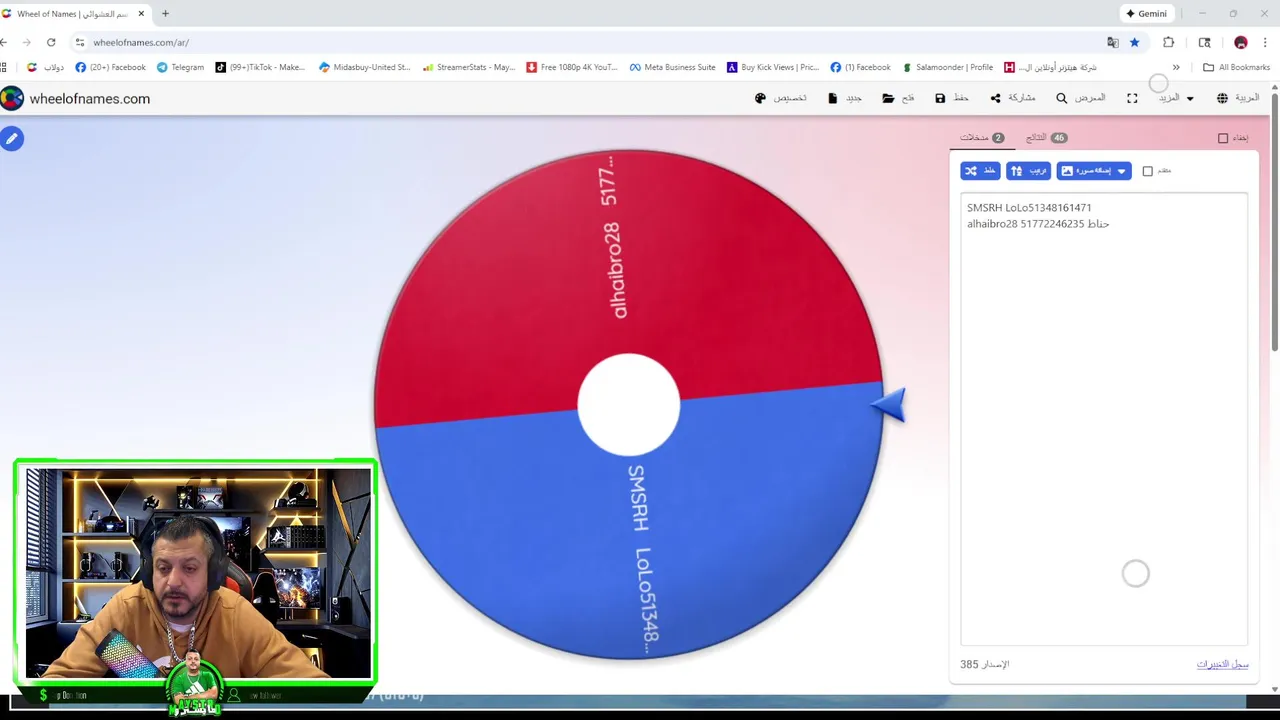Open the browser extensions puzzle icon

pyautogui.click(x=1168, y=42)
